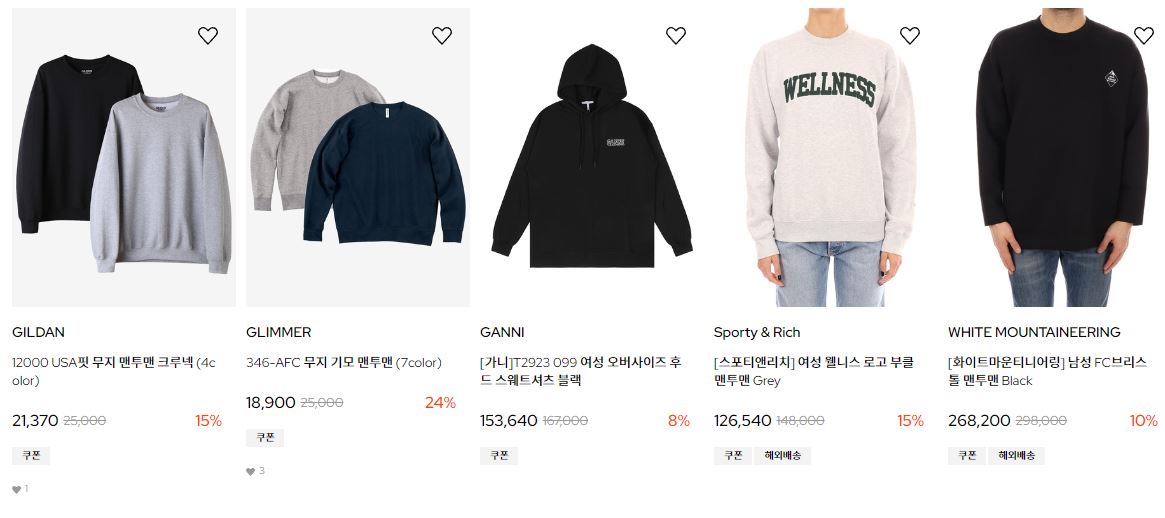The width and height of the screenshot is (1165, 518).
Task: Open the GLIMMER brand link
Action: coord(279,332)
